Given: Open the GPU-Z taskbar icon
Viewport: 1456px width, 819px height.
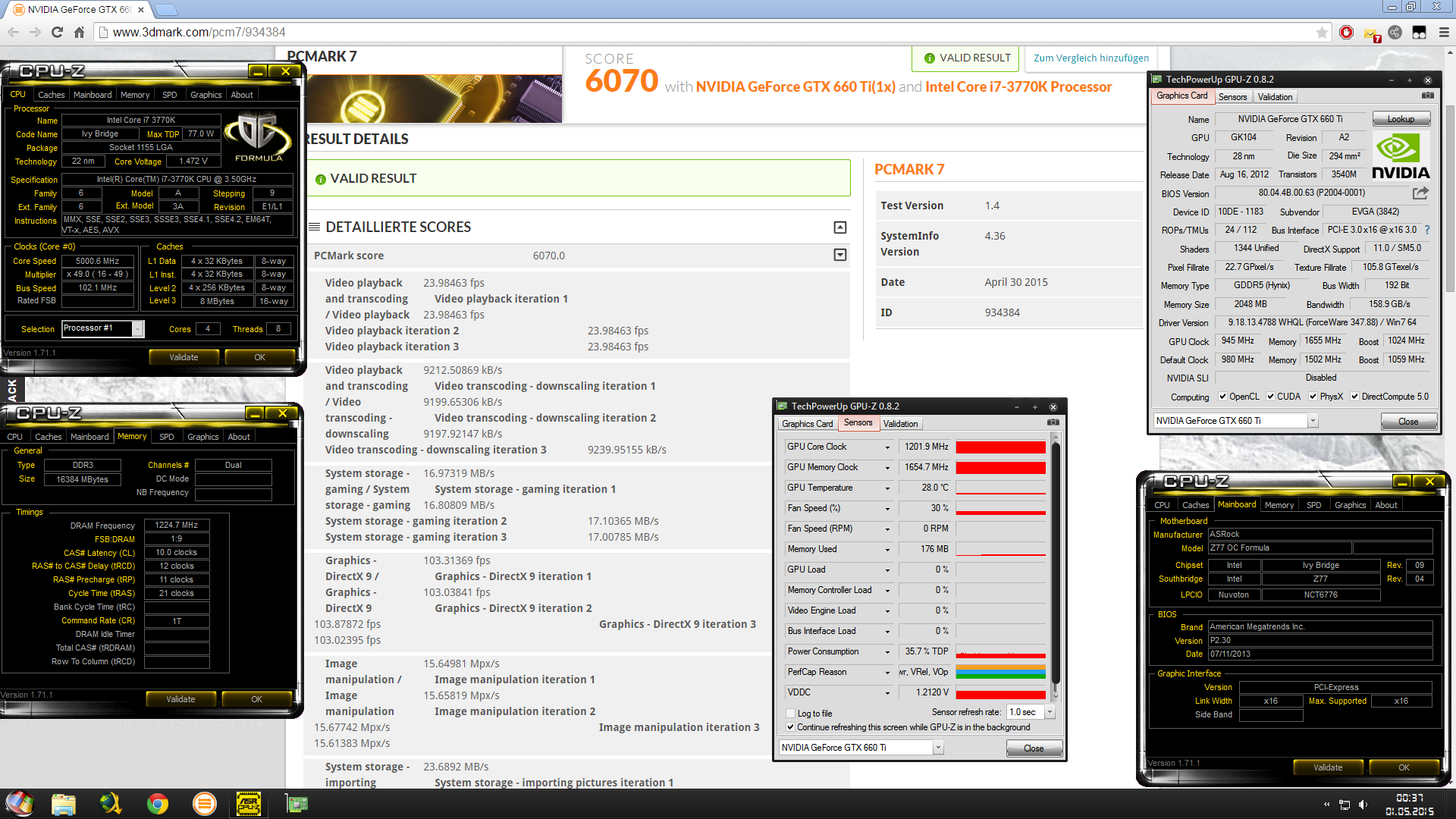Looking at the screenshot, I should [297, 804].
